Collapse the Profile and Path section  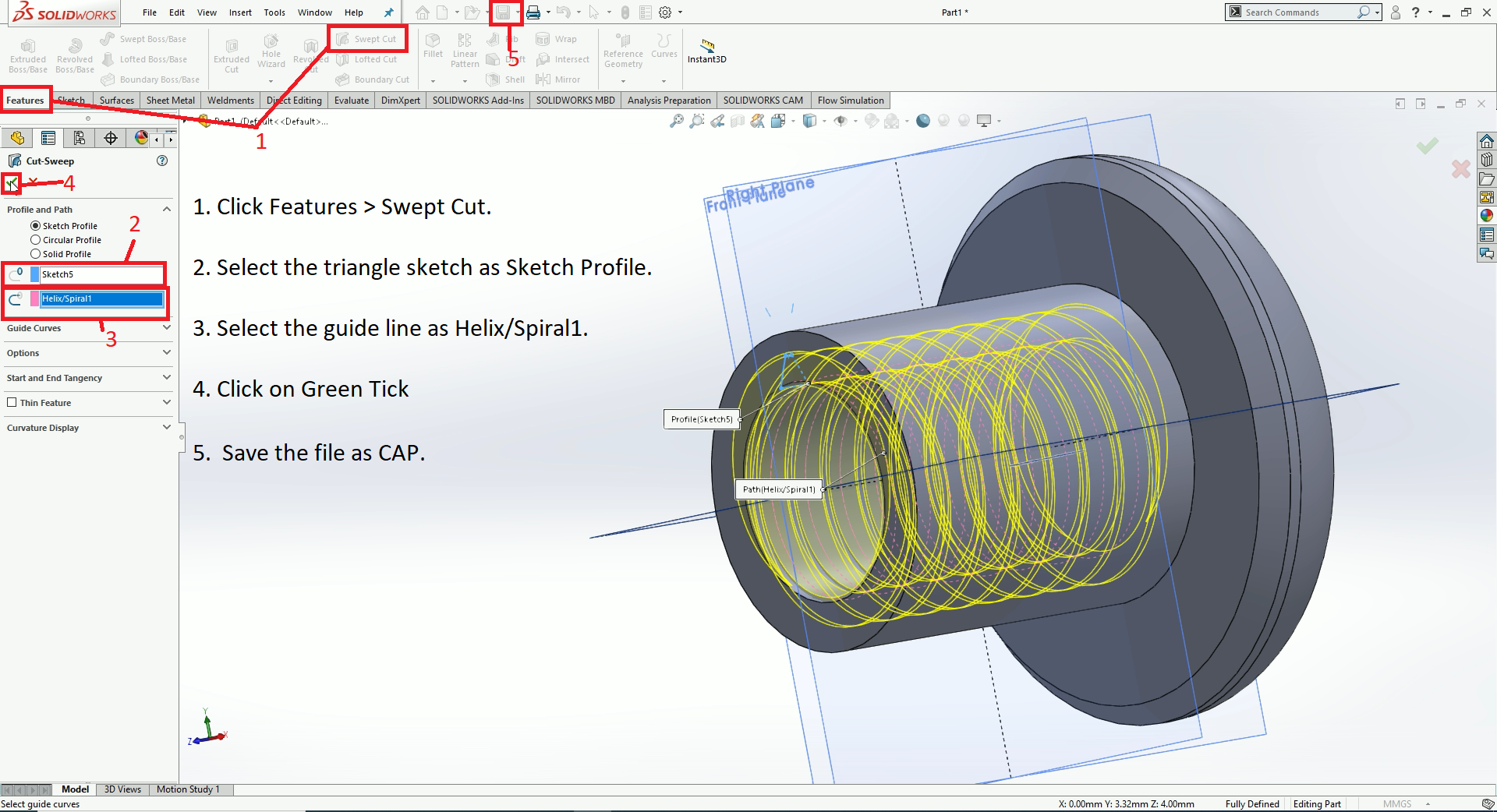click(x=167, y=210)
